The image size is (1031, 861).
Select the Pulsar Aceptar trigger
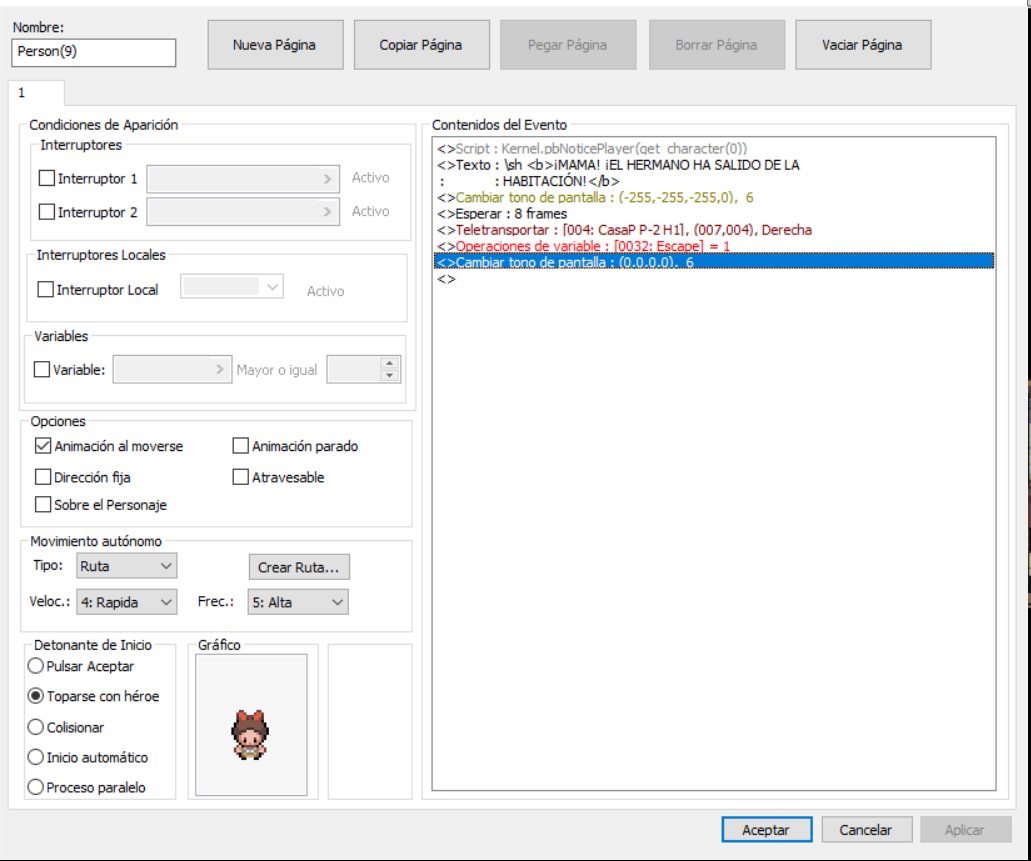(37, 666)
